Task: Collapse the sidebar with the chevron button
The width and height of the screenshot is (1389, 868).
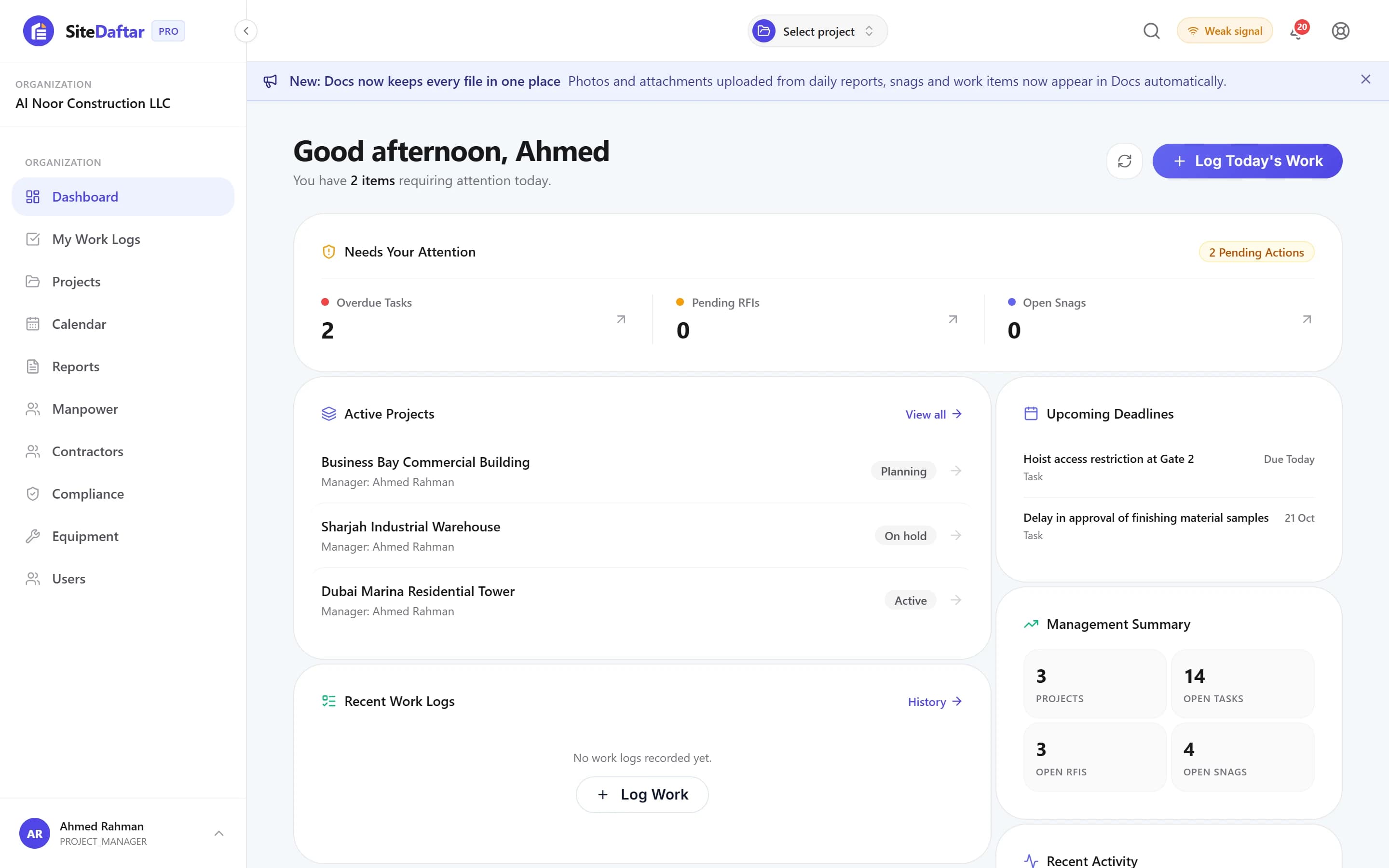Action: tap(245, 31)
